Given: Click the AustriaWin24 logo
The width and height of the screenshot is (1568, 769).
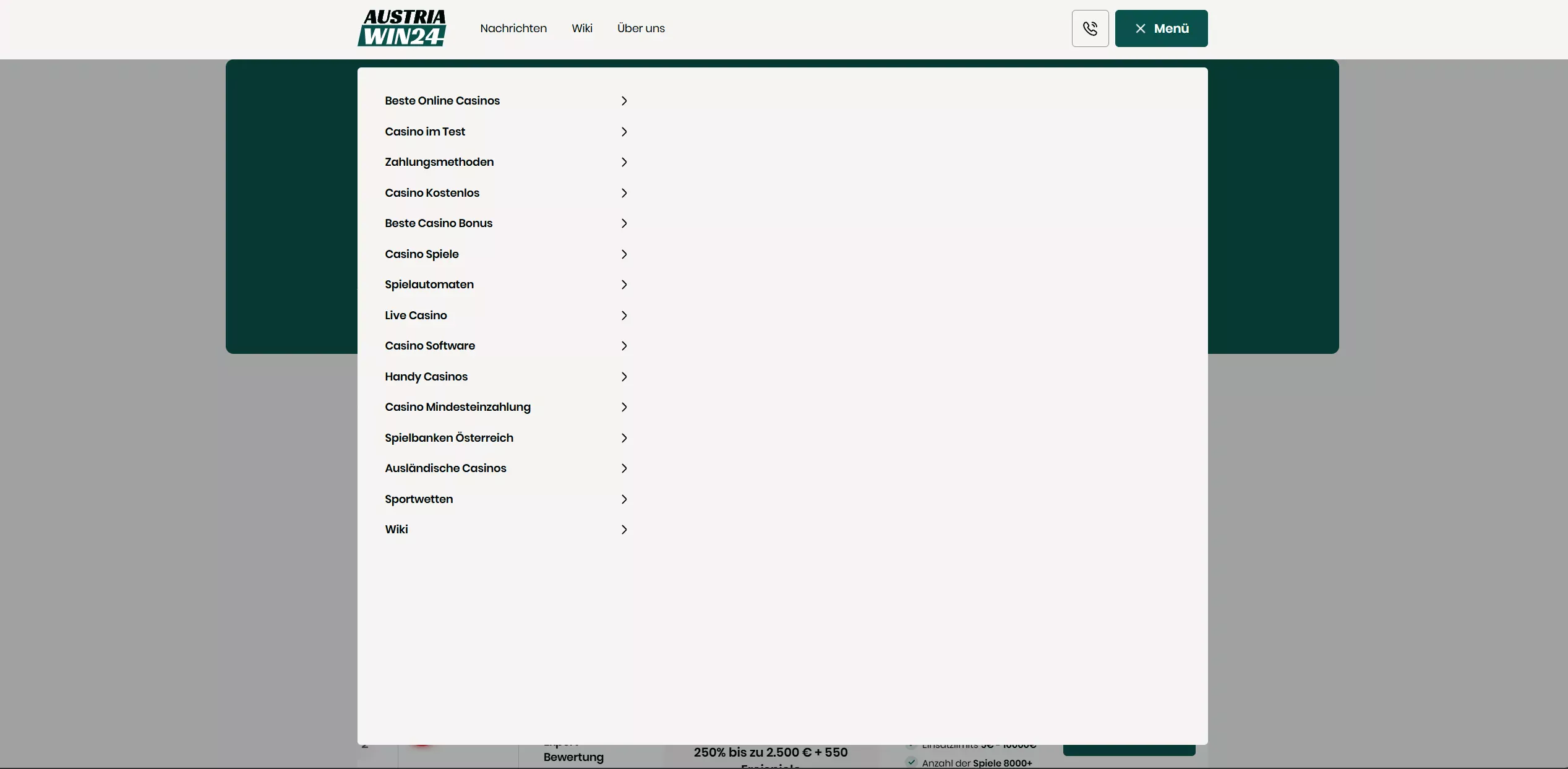Looking at the screenshot, I should (x=402, y=28).
